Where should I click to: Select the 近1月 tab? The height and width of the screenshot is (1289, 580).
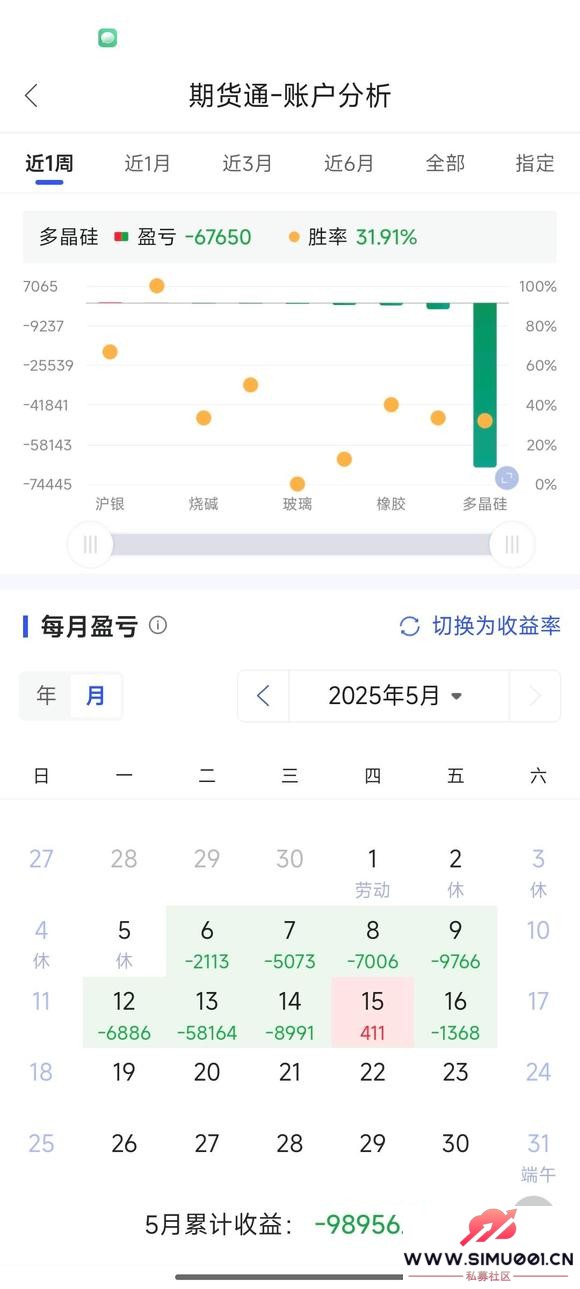[x=147, y=164]
